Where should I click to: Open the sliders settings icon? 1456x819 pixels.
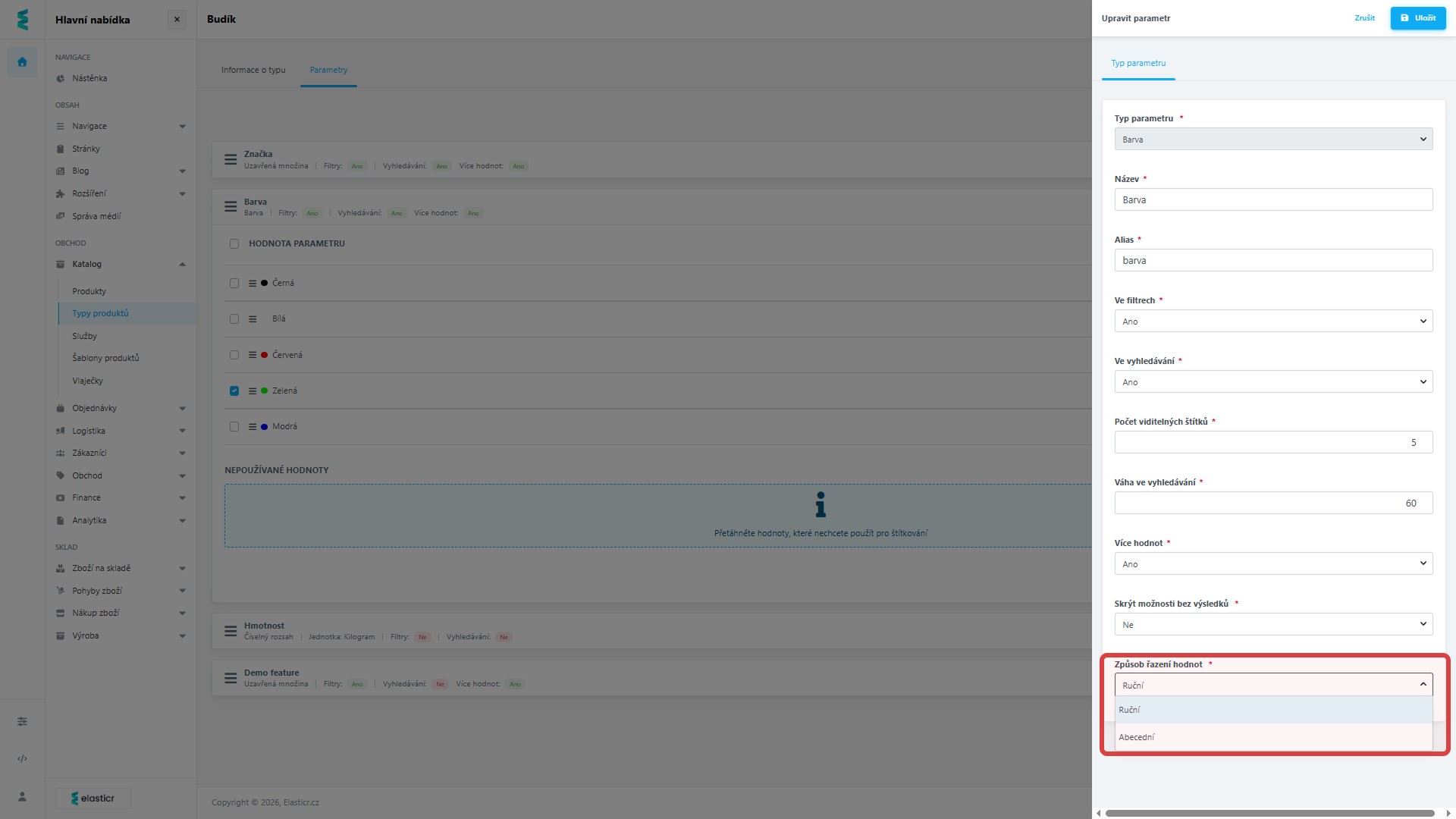(22, 721)
